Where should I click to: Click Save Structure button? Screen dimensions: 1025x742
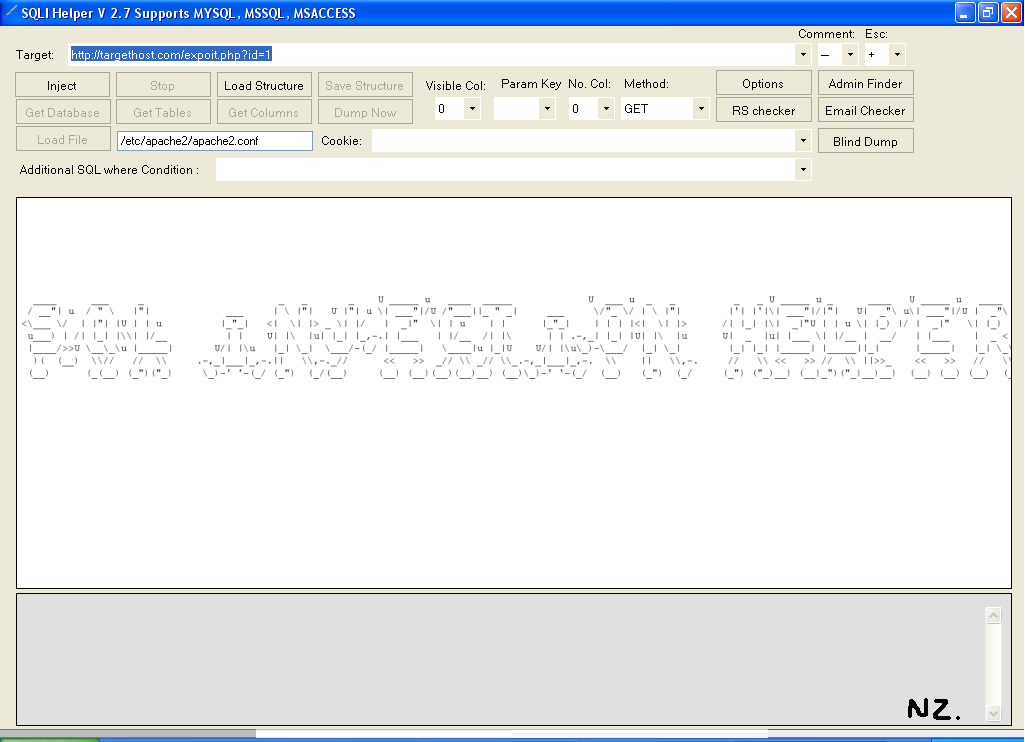point(365,86)
